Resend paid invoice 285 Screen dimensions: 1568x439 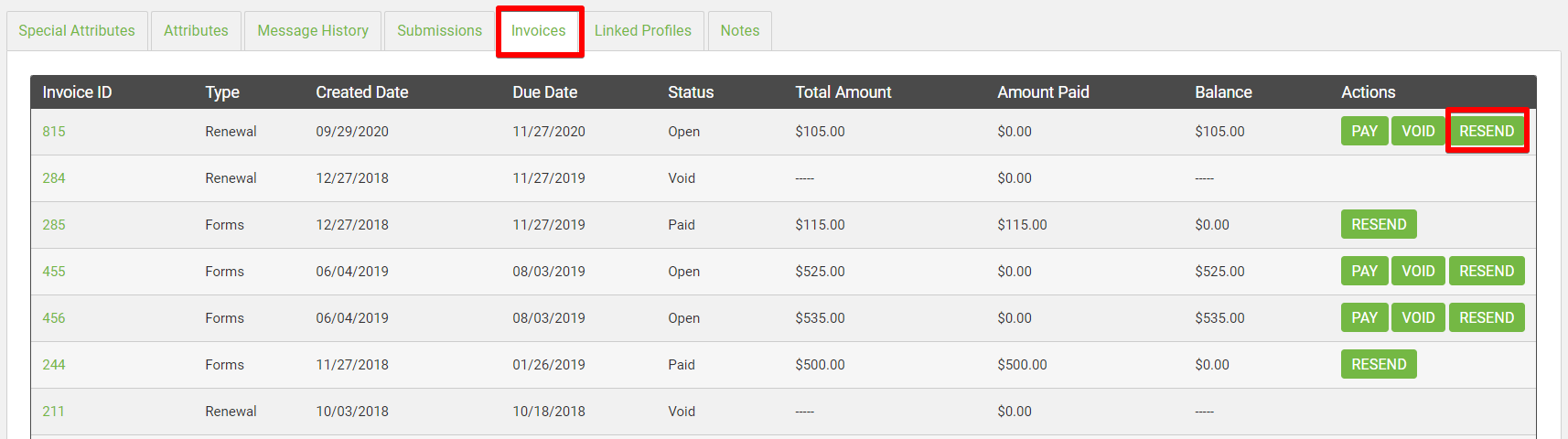(1379, 224)
